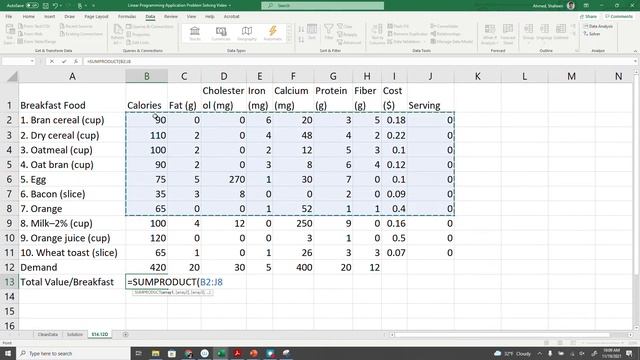Click Relationships icon

click(433, 34)
